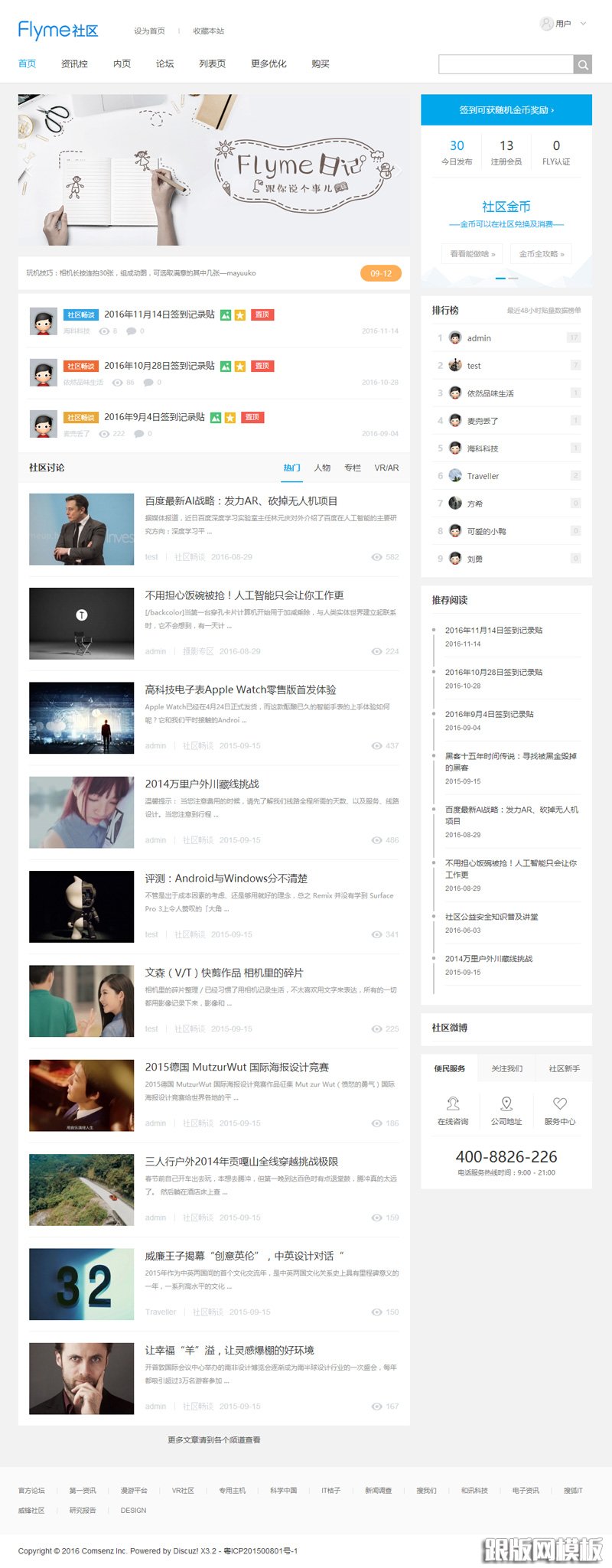Open the 论坛 navigation item
The width and height of the screenshot is (612, 1568).
click(x=164, y=64)
